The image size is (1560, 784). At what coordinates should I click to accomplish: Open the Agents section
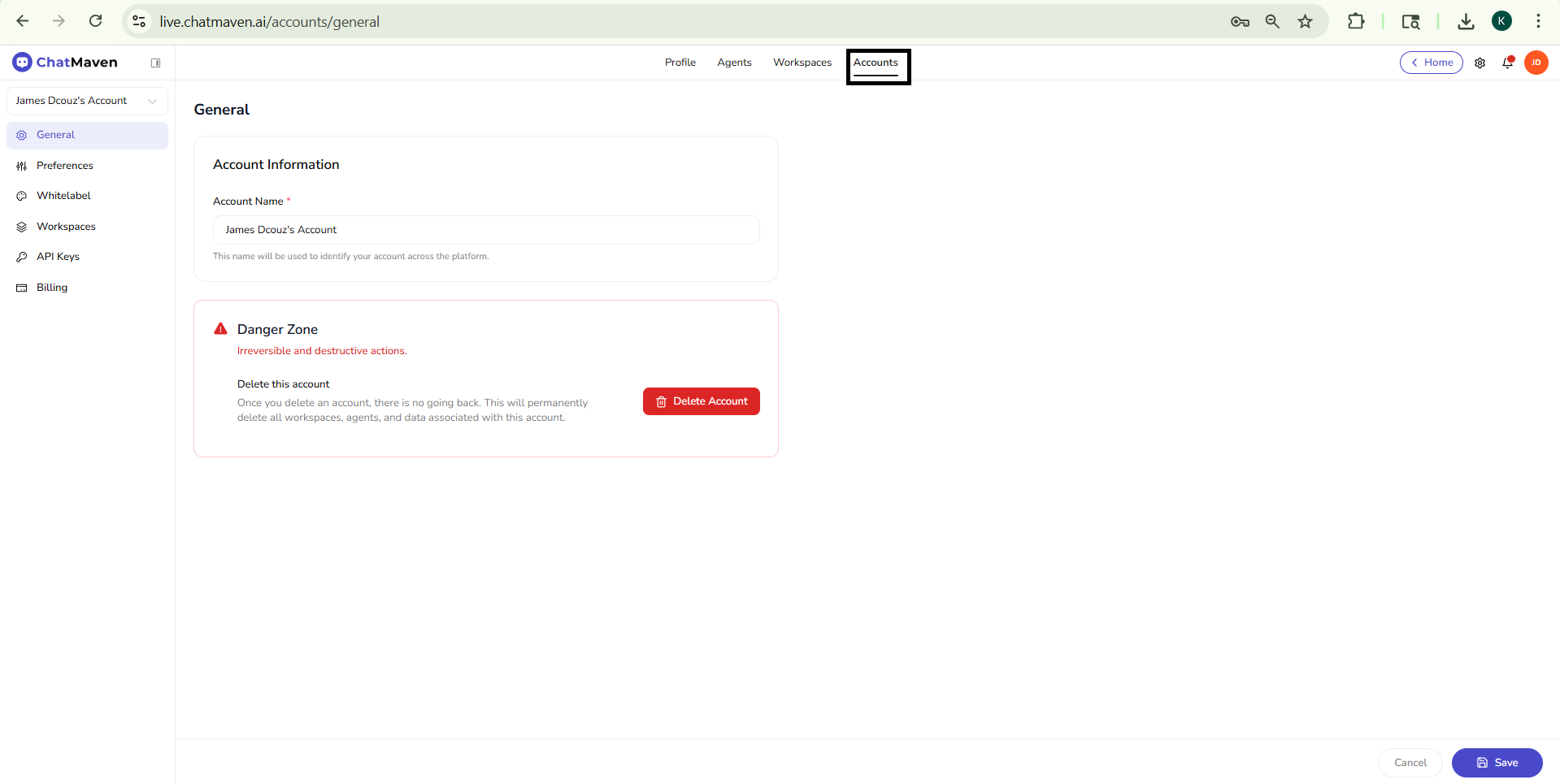(733, 63)
